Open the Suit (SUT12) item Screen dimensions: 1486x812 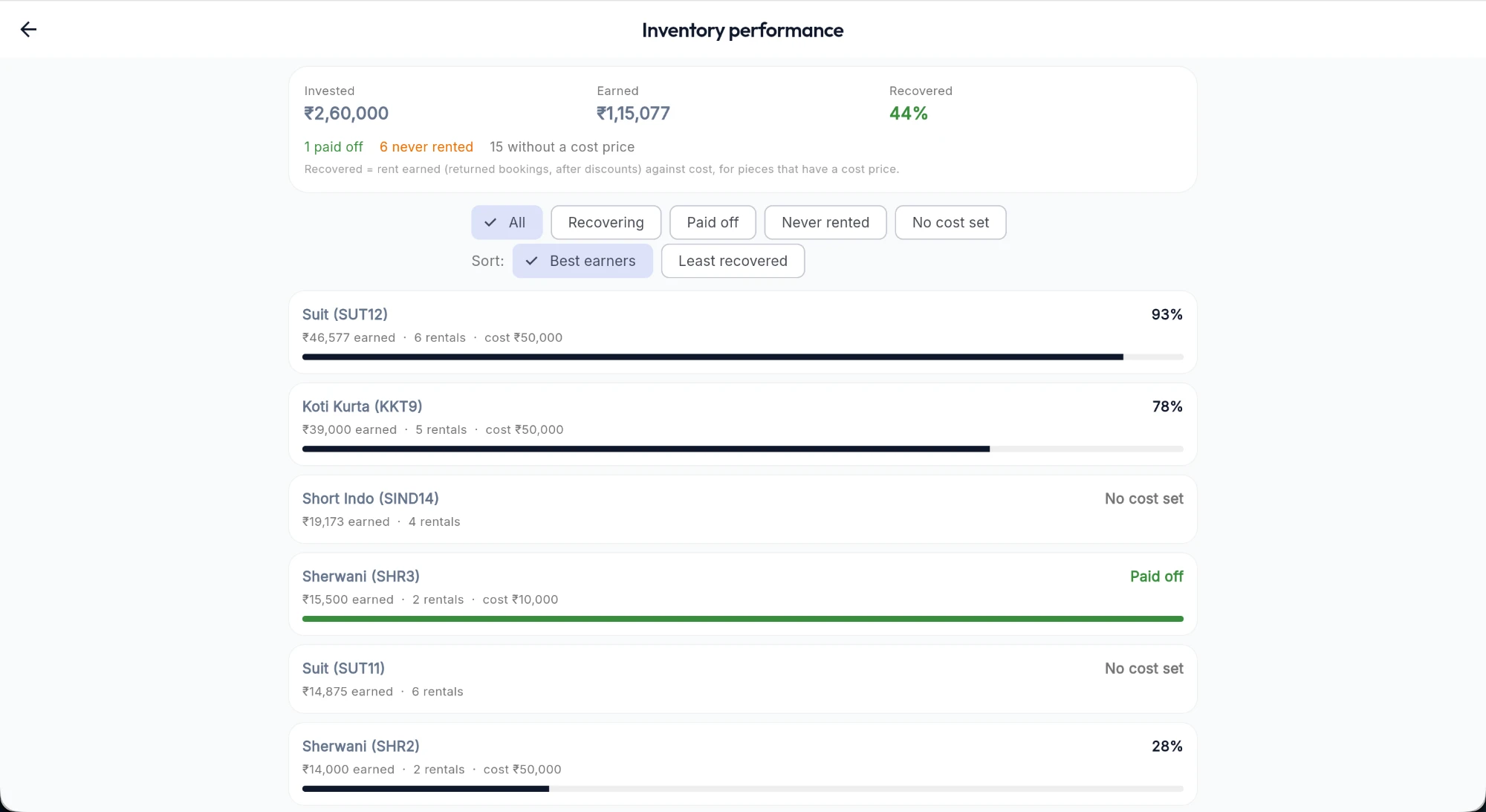(742, 332)
